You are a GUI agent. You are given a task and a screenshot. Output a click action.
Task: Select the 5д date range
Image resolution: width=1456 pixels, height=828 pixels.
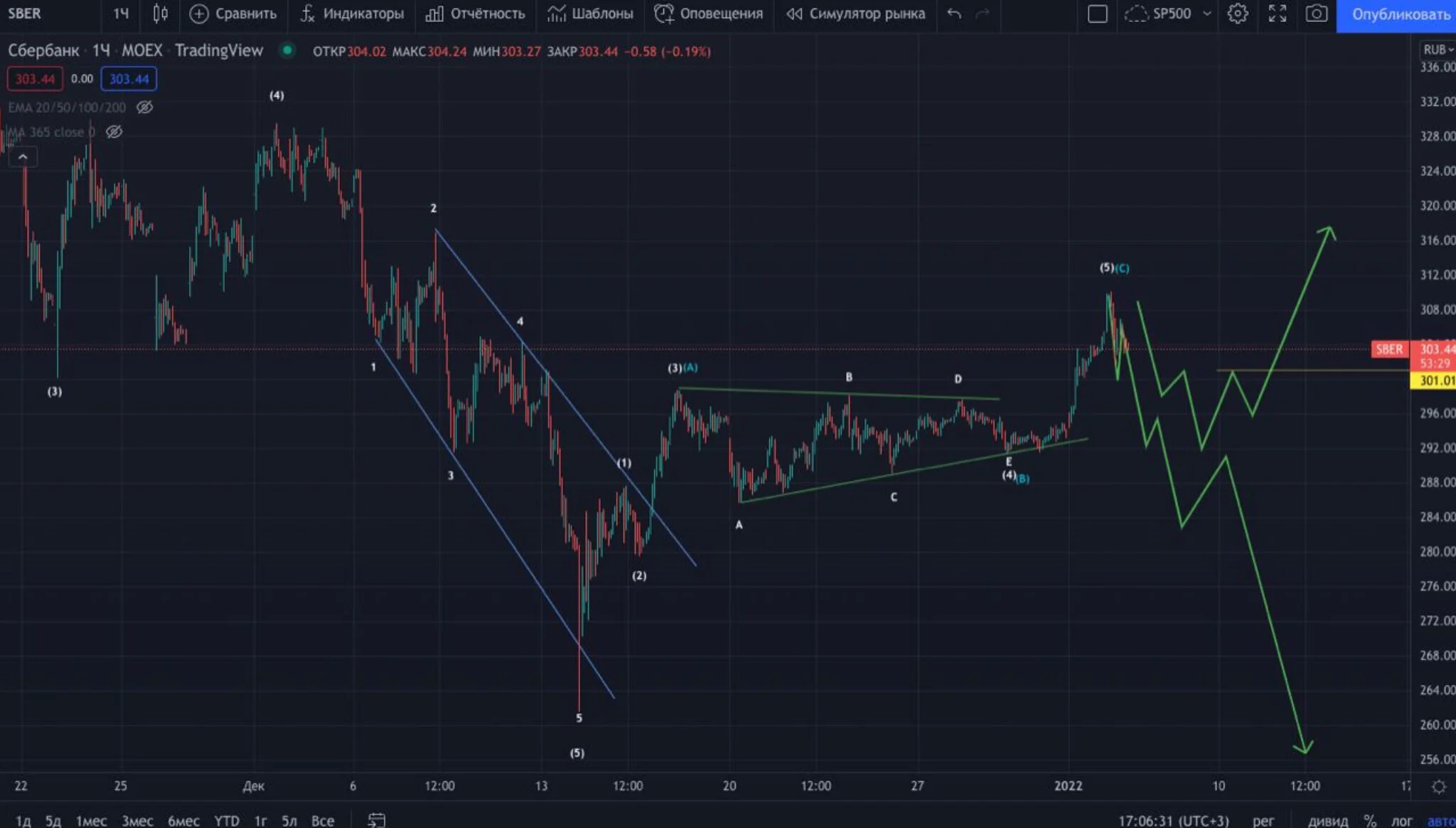coord(53,820)
